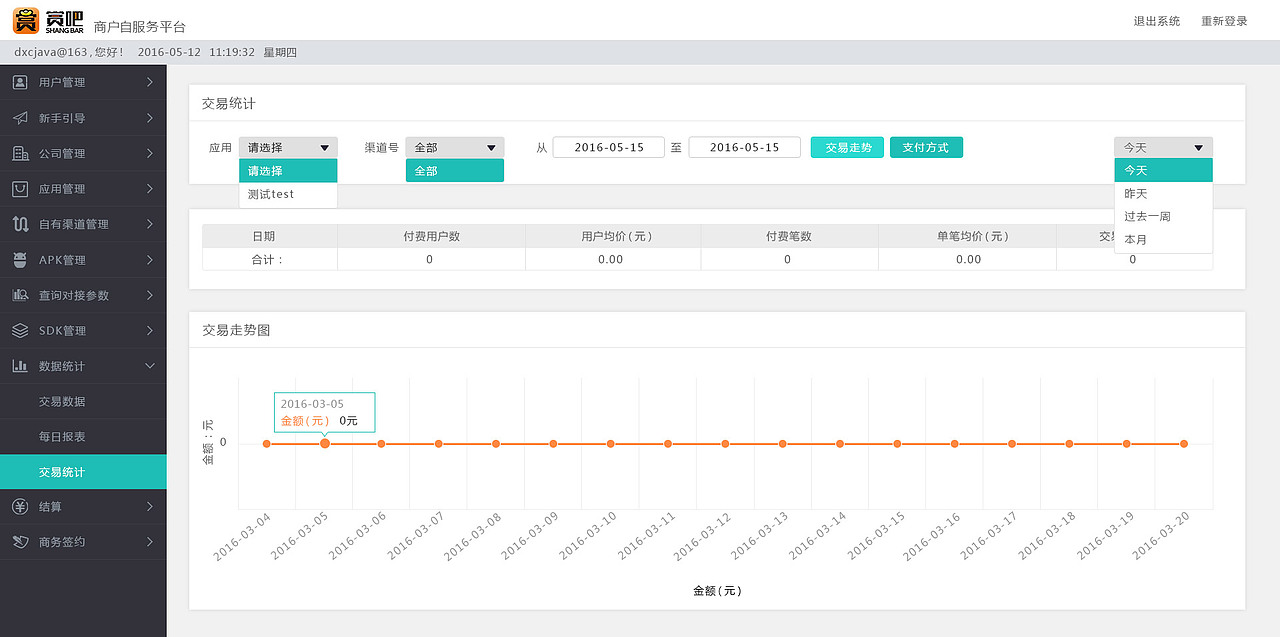The width and height of the screenshot is (1280, 637).
Task: Select 测试test from the application list
Action: [x=288, y=194]
